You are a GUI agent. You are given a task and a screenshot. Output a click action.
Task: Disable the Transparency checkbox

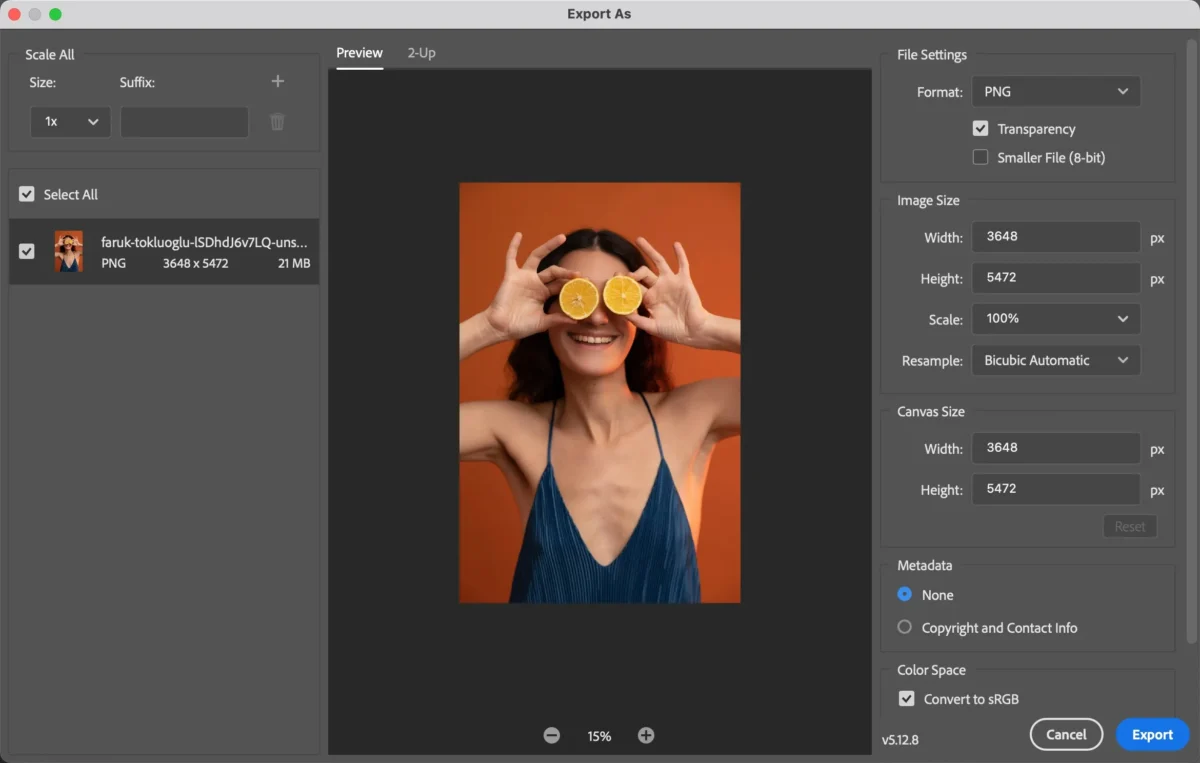(981, 128)
